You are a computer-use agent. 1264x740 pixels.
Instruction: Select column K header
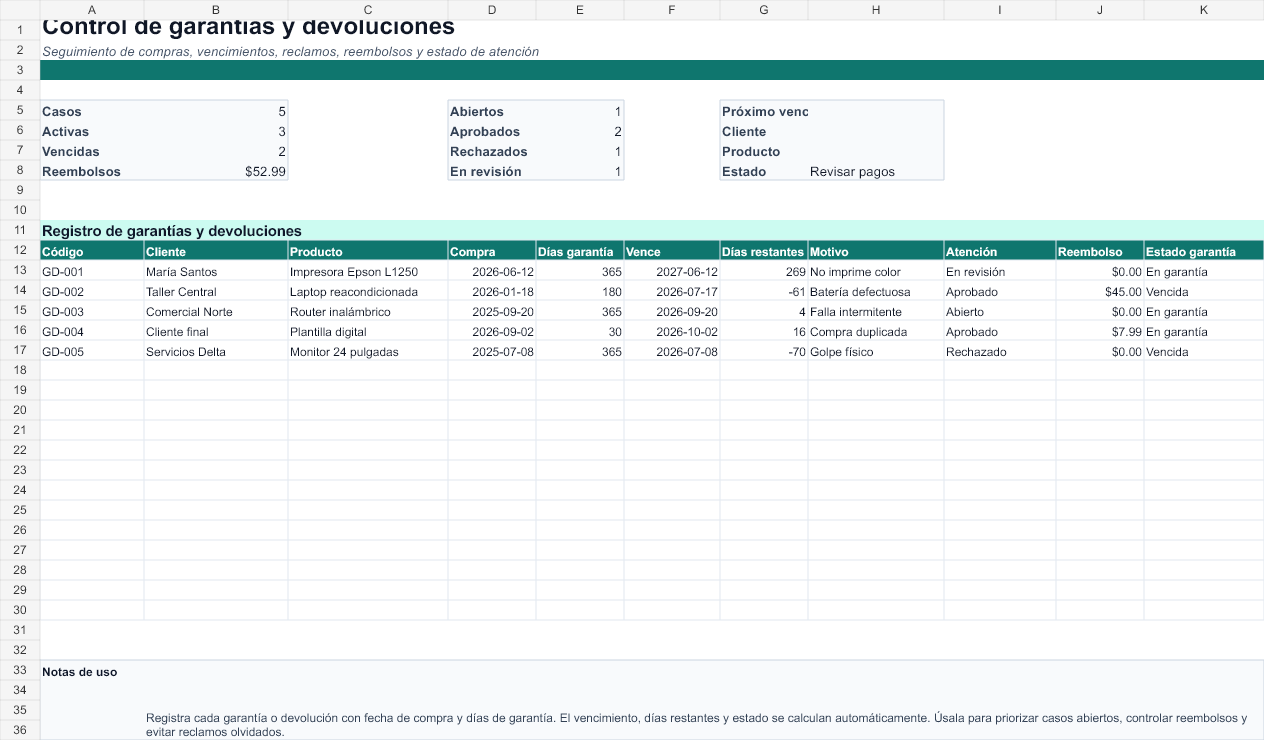[1204, 10]
